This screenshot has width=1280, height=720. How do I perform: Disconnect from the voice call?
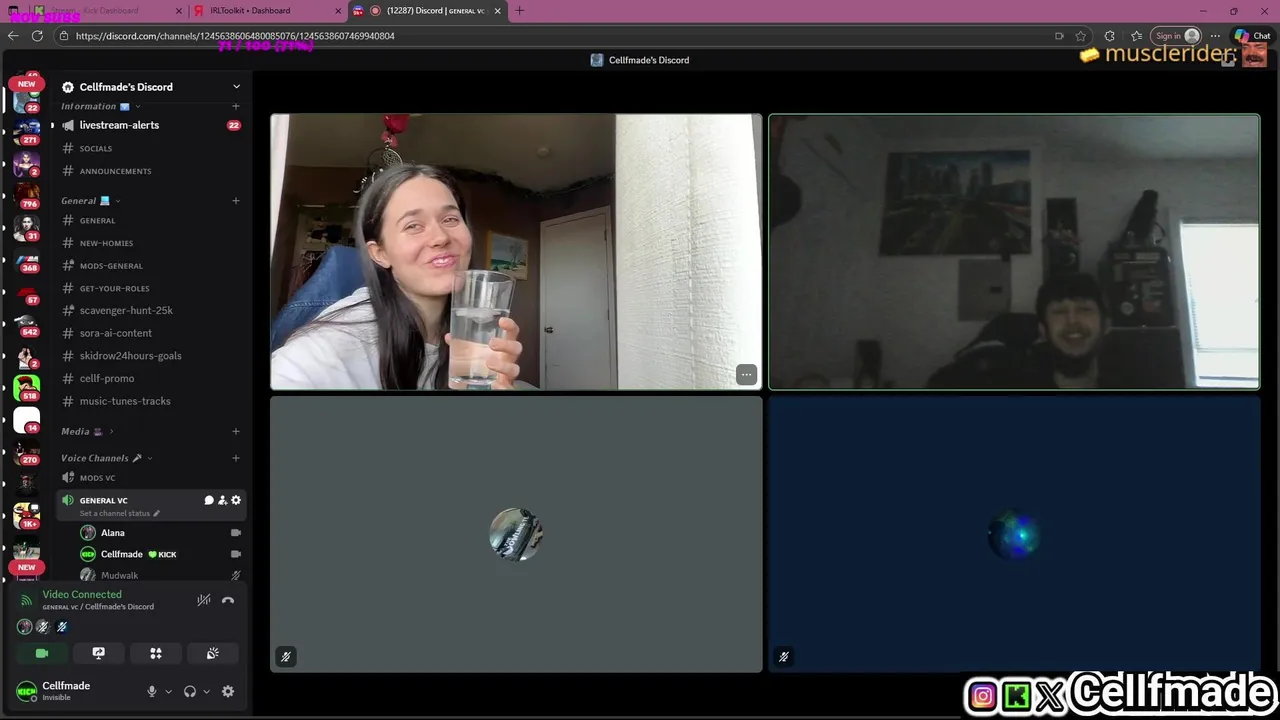(228, 600)
